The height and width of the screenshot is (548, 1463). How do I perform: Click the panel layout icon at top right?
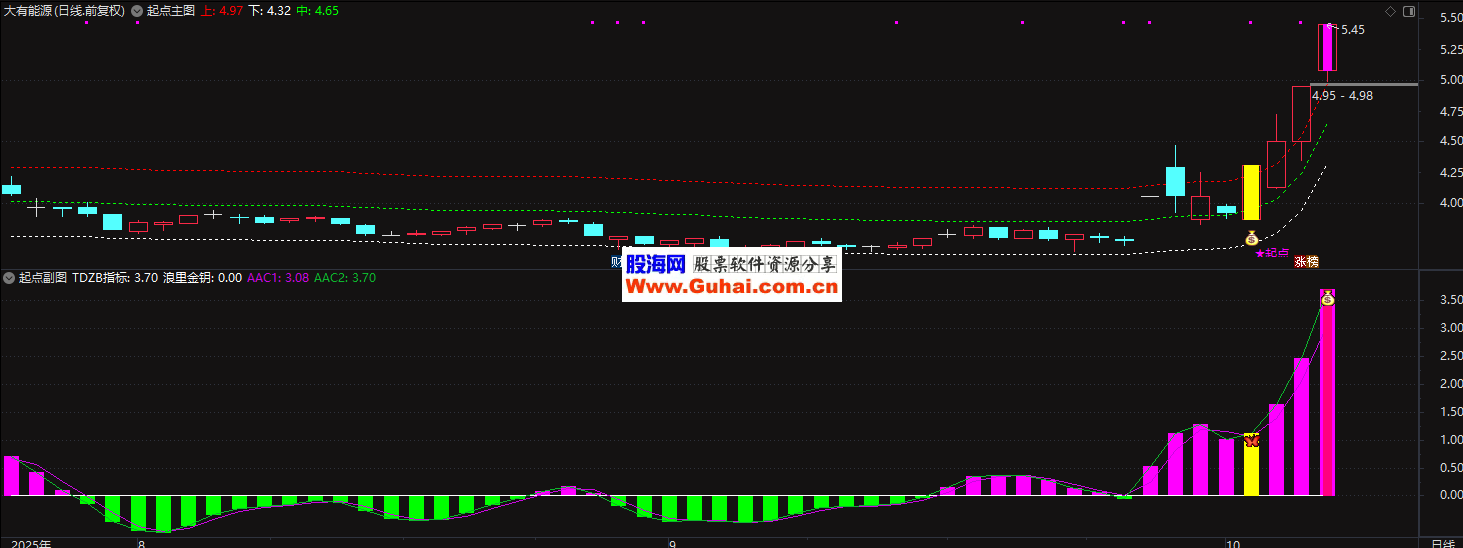[x=1409, y=11]
